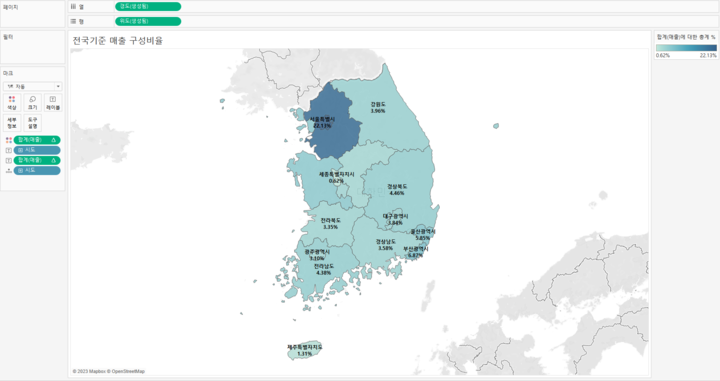Image resolution: width=720 pixels, height=381 pixels.
Task: Click the 필터 (Filters) shelf header
Action: [8, 37]
